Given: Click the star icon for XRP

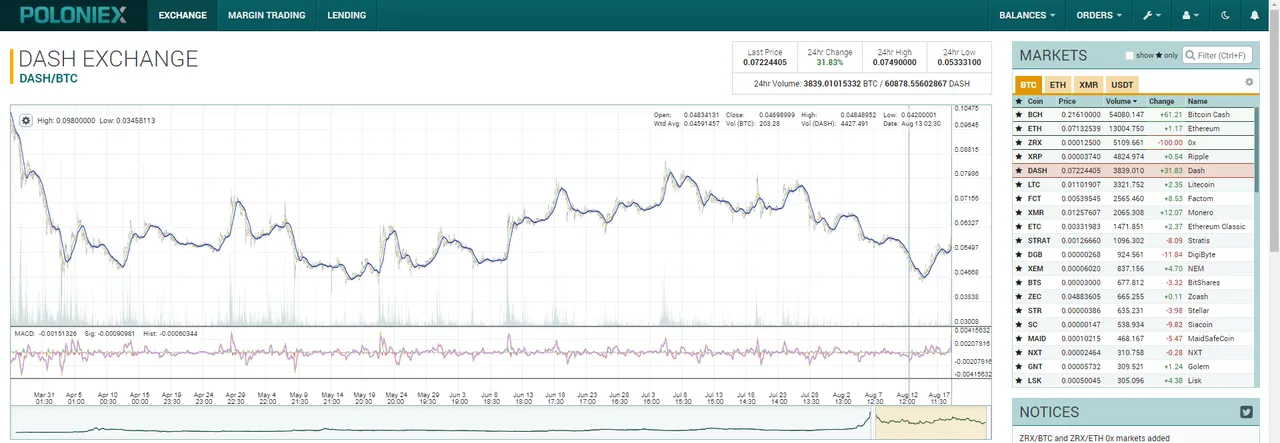Looking at the screenshot, I should point(1019,157).
